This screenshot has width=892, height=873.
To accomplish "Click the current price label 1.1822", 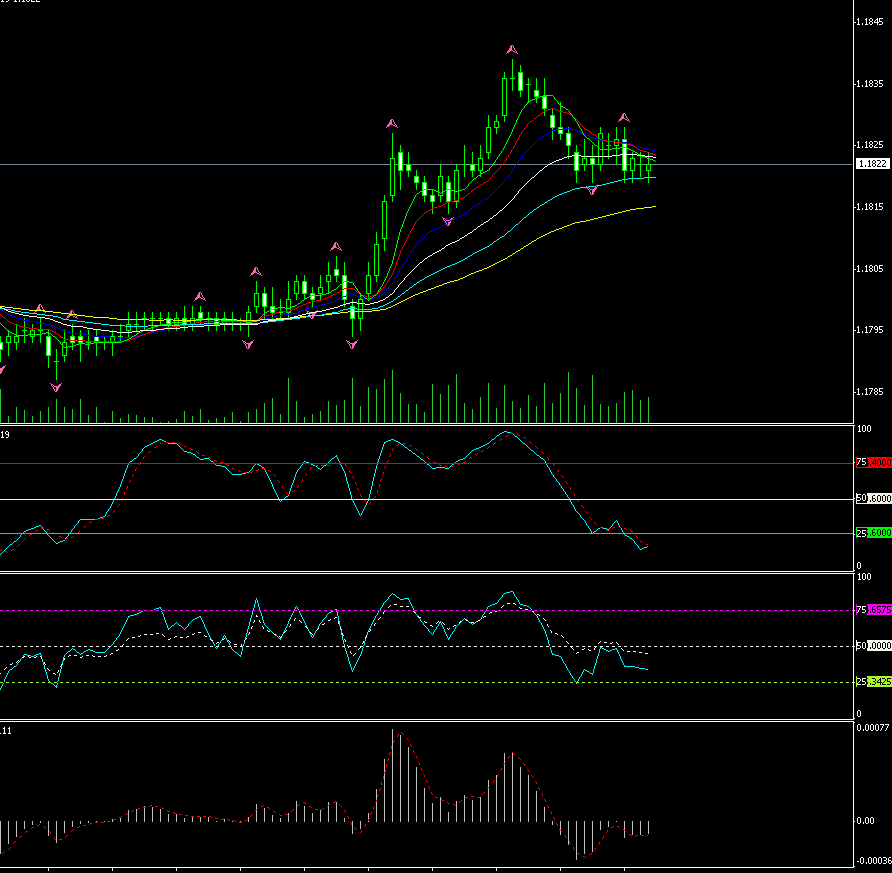I will coord(873,164).
